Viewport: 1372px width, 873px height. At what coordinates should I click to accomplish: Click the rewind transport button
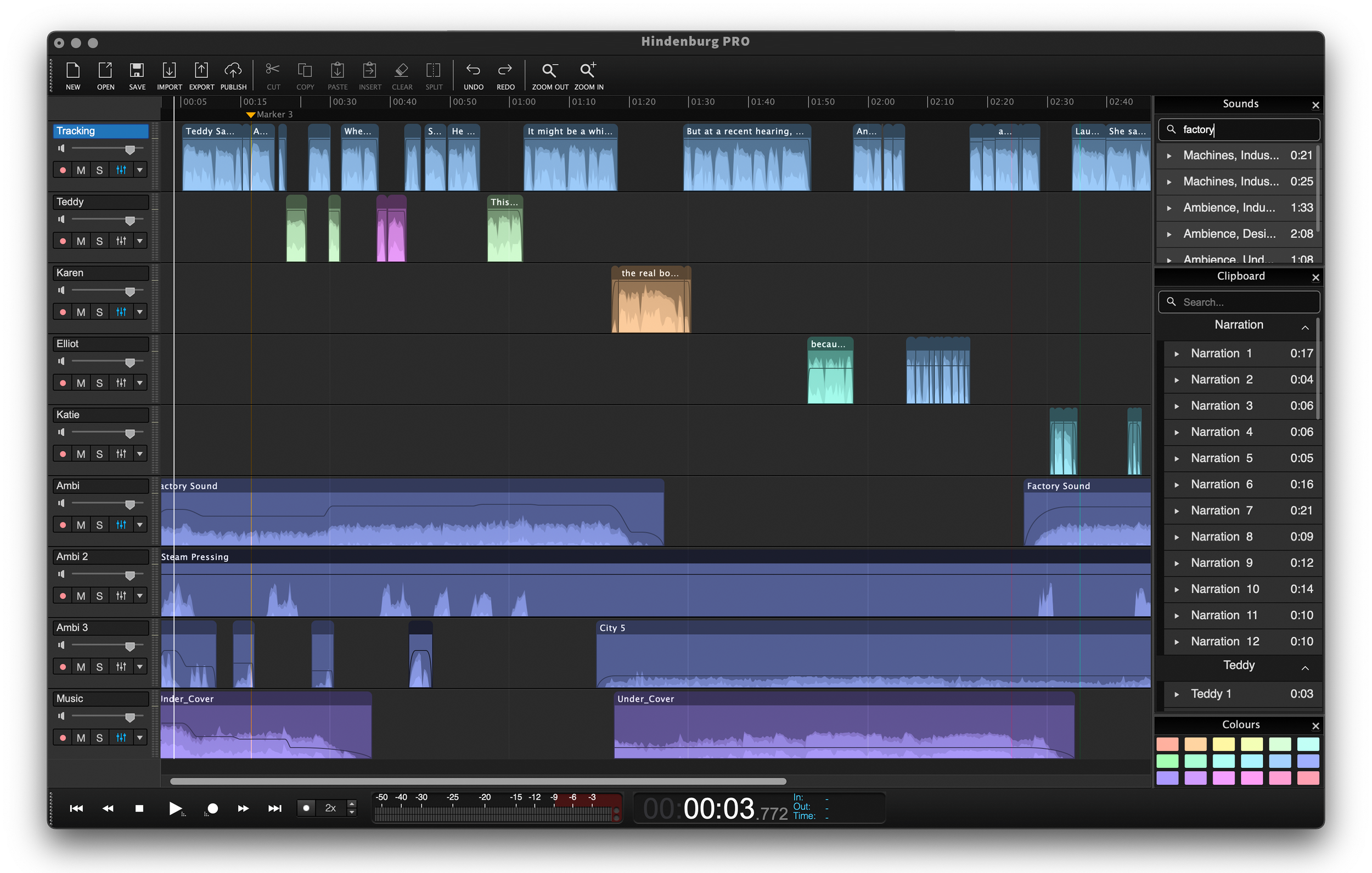(108, 808)
